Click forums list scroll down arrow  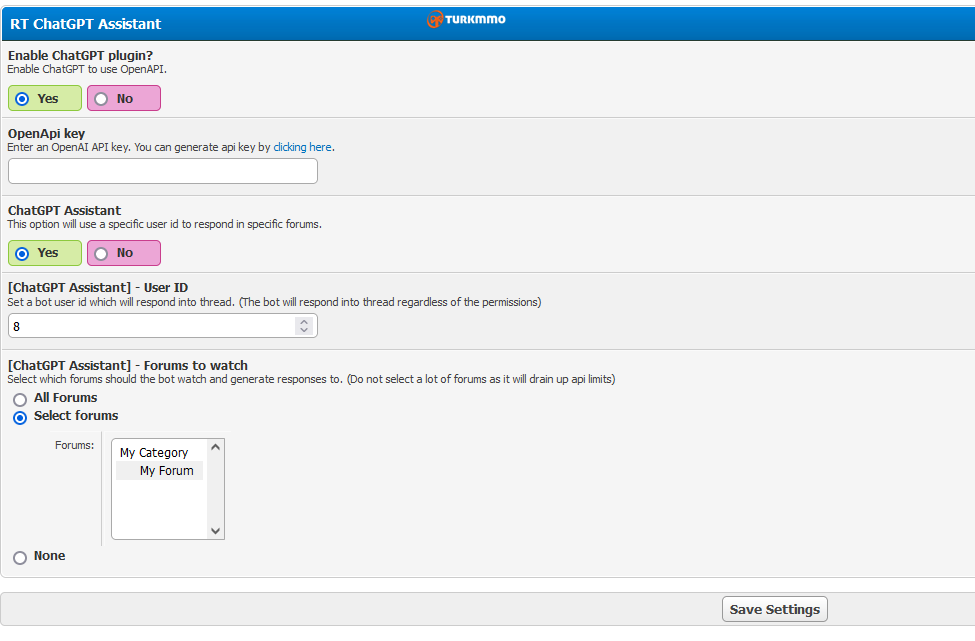[216, 531]
